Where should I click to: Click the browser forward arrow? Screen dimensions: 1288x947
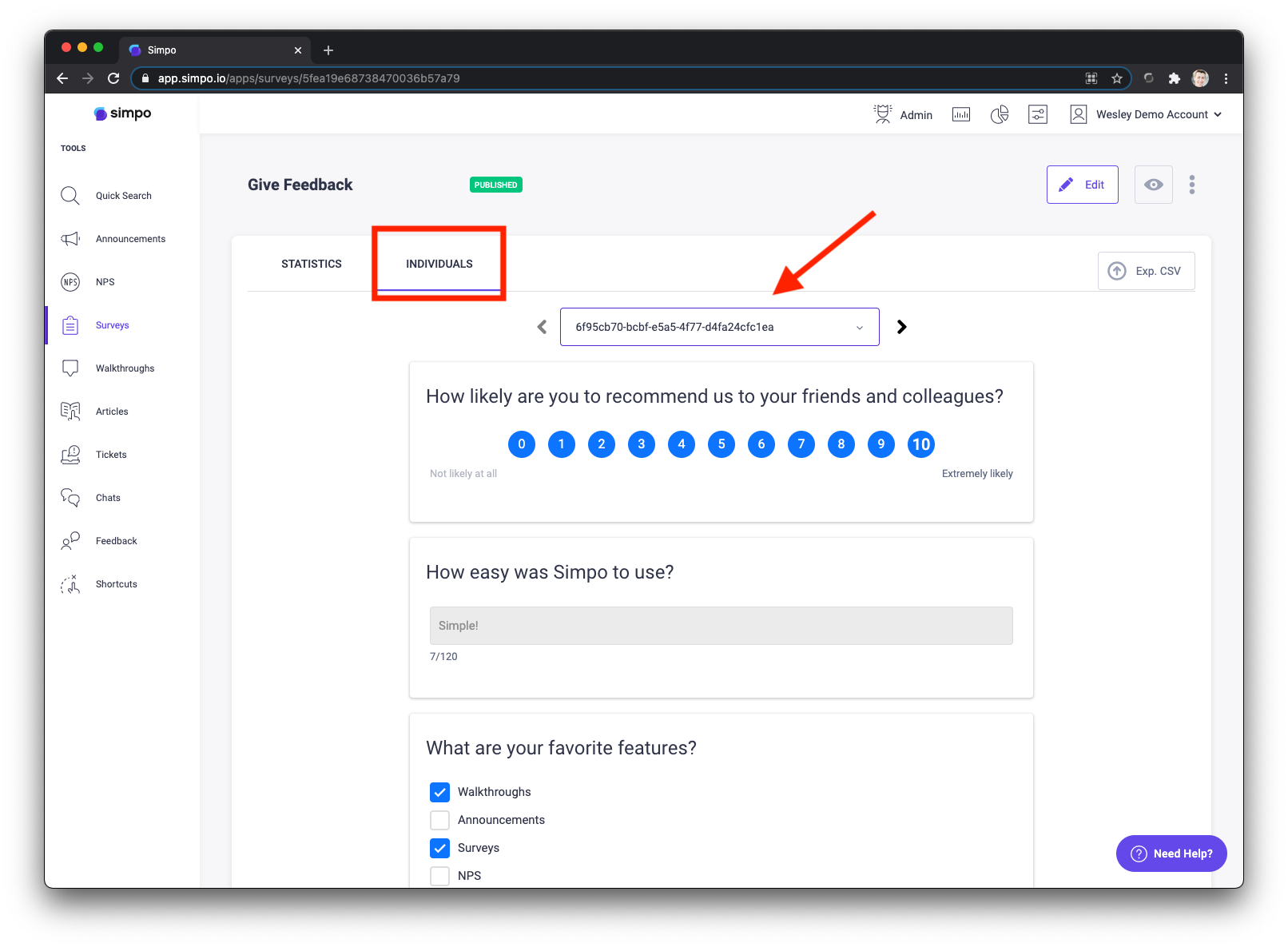click(x=88, y=78)
